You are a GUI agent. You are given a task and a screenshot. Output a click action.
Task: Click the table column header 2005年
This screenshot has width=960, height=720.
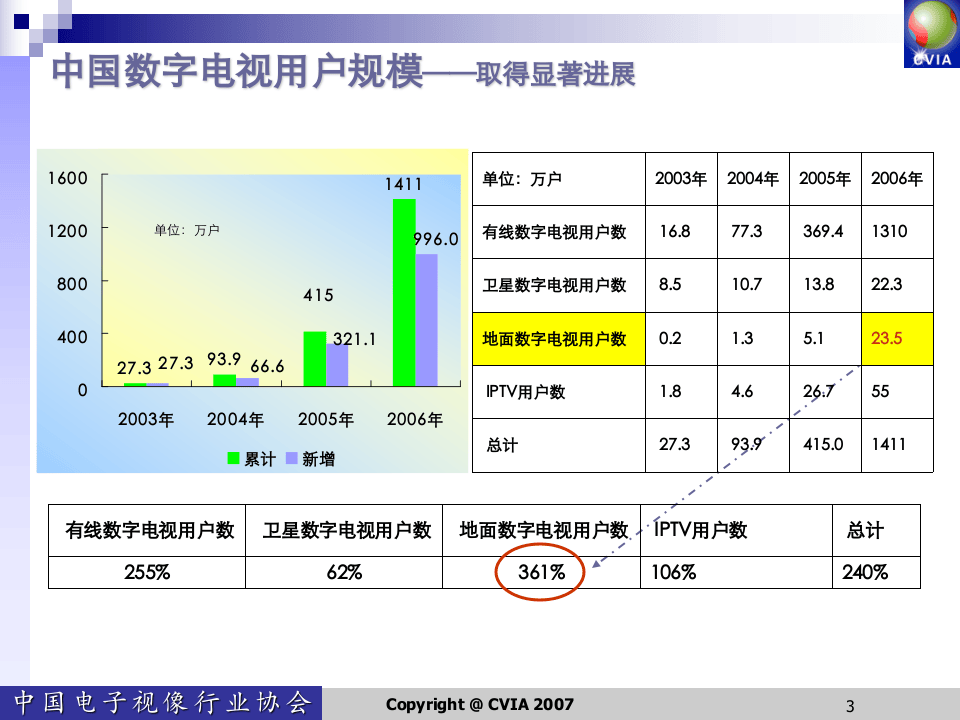[x=825, y=179]
